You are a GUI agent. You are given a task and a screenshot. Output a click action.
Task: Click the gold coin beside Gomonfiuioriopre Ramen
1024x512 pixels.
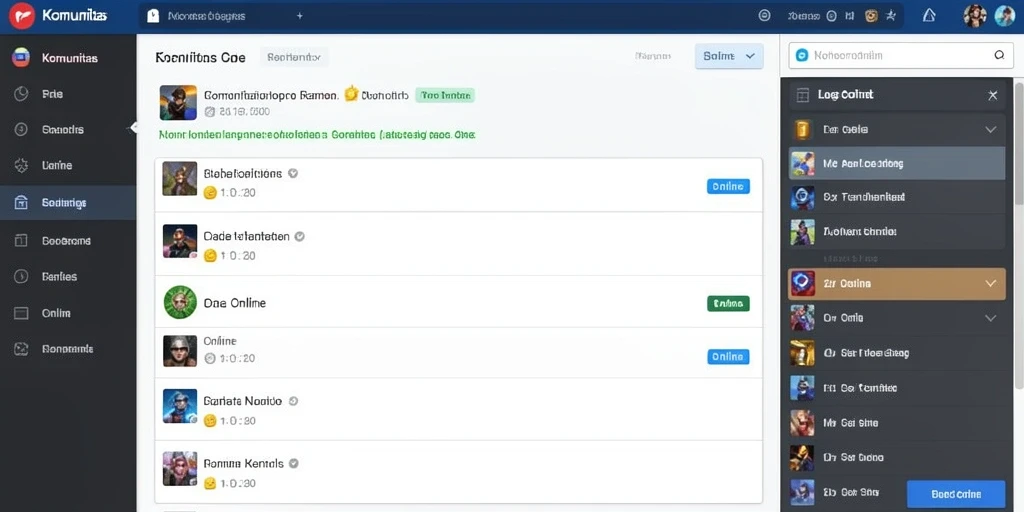(x=351, y=94)
